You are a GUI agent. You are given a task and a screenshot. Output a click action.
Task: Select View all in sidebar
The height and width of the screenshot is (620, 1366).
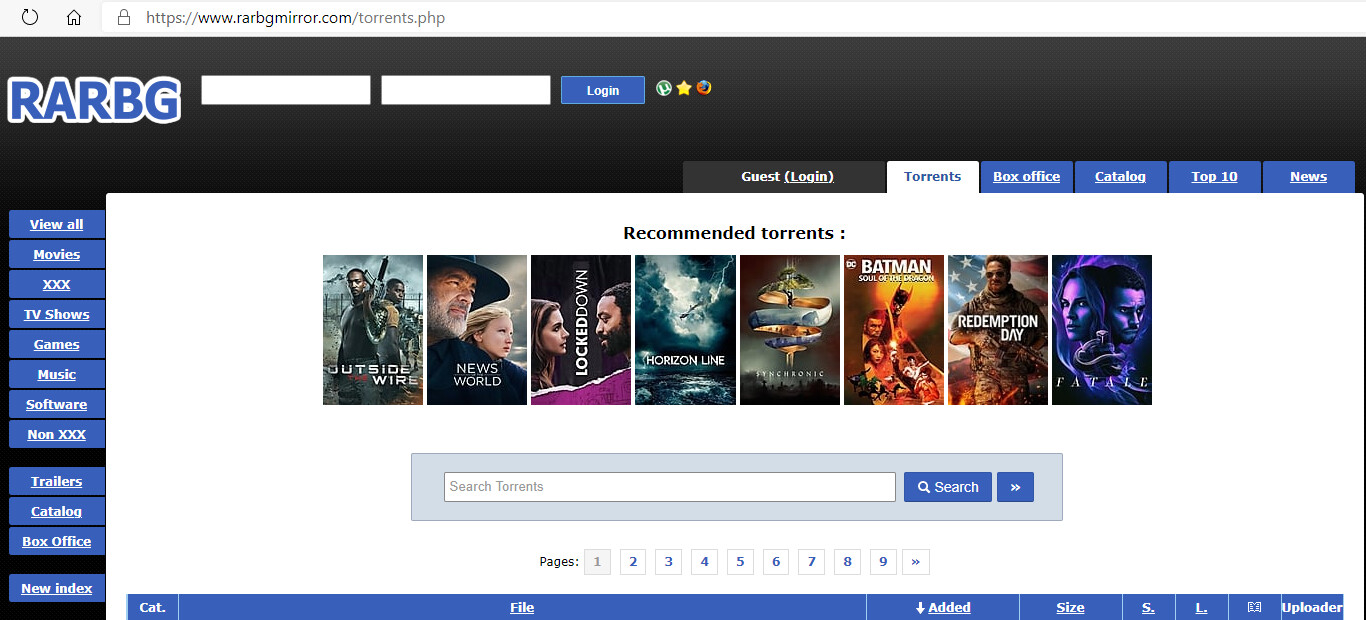pos(57,224)
